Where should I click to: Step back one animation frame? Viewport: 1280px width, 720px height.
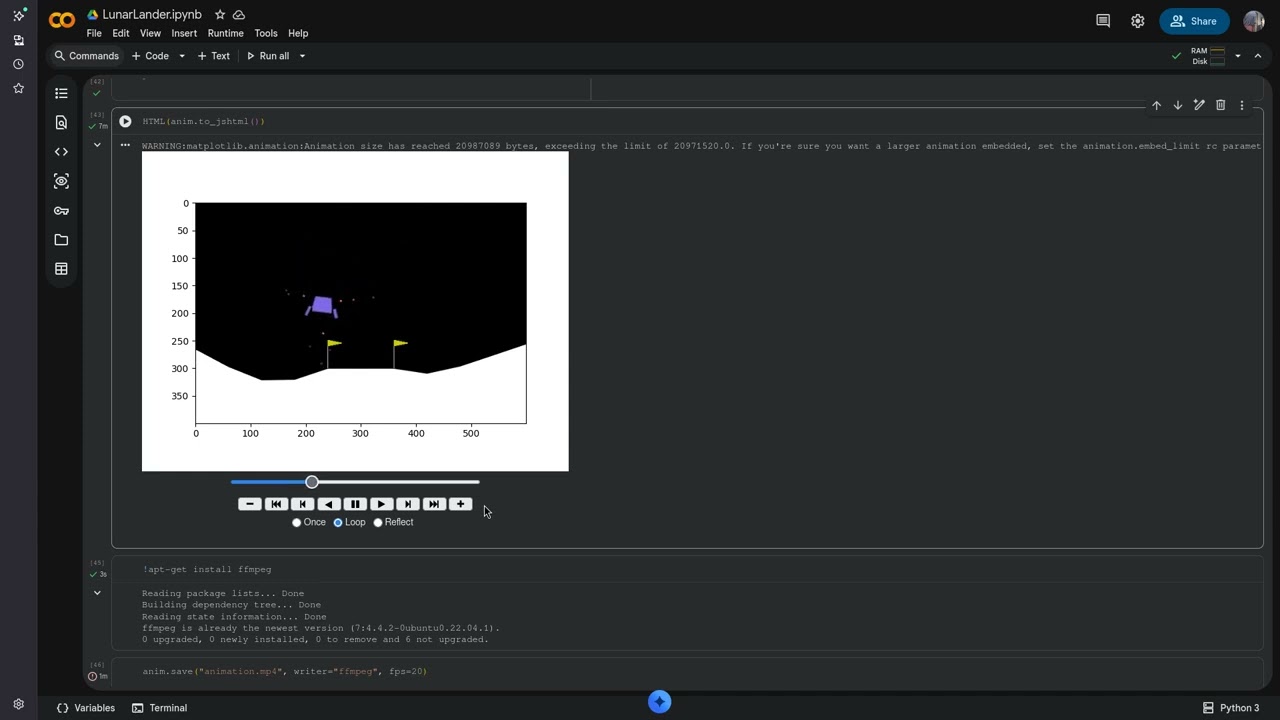pos(302,504)
